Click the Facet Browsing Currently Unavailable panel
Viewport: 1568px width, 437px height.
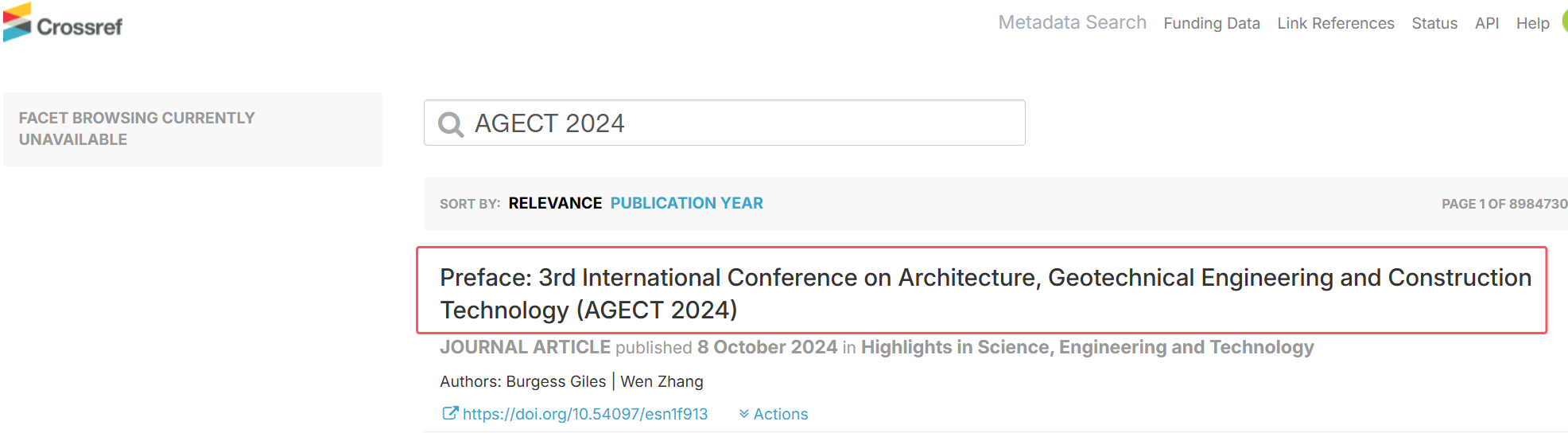192,129
